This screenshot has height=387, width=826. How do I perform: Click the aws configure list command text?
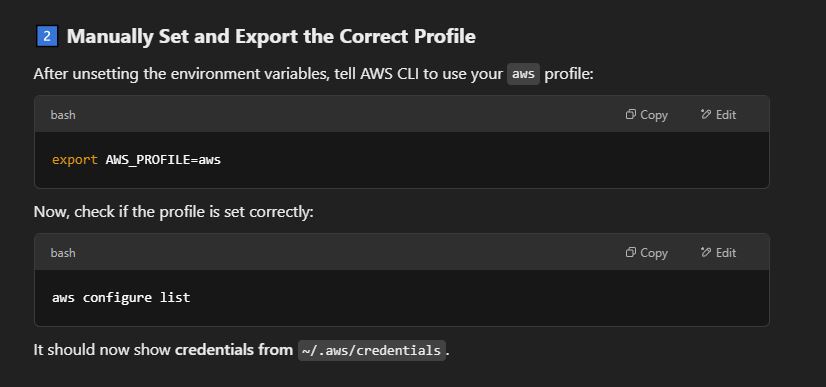[x=121, y=297]
